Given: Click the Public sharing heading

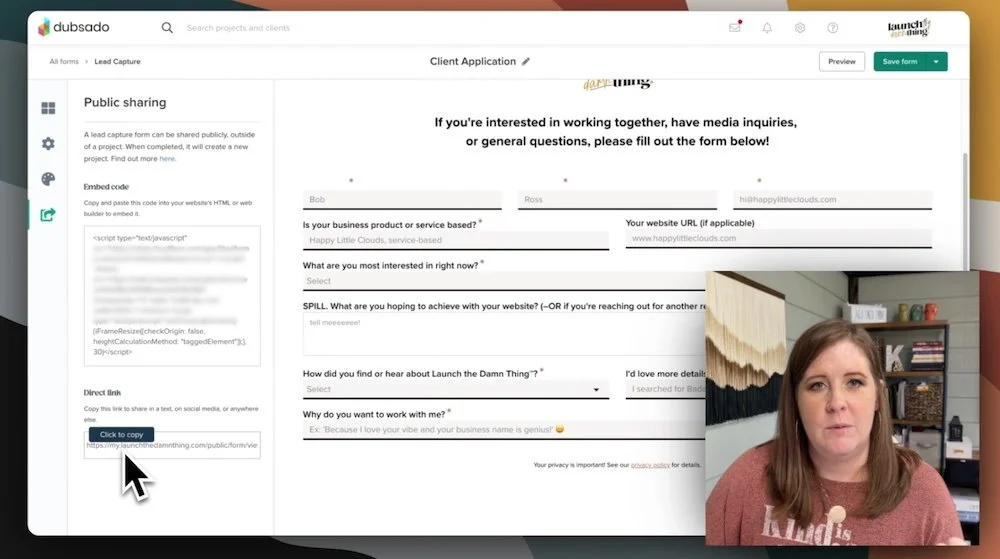Looking at the screenshot, I should point(125,103).
